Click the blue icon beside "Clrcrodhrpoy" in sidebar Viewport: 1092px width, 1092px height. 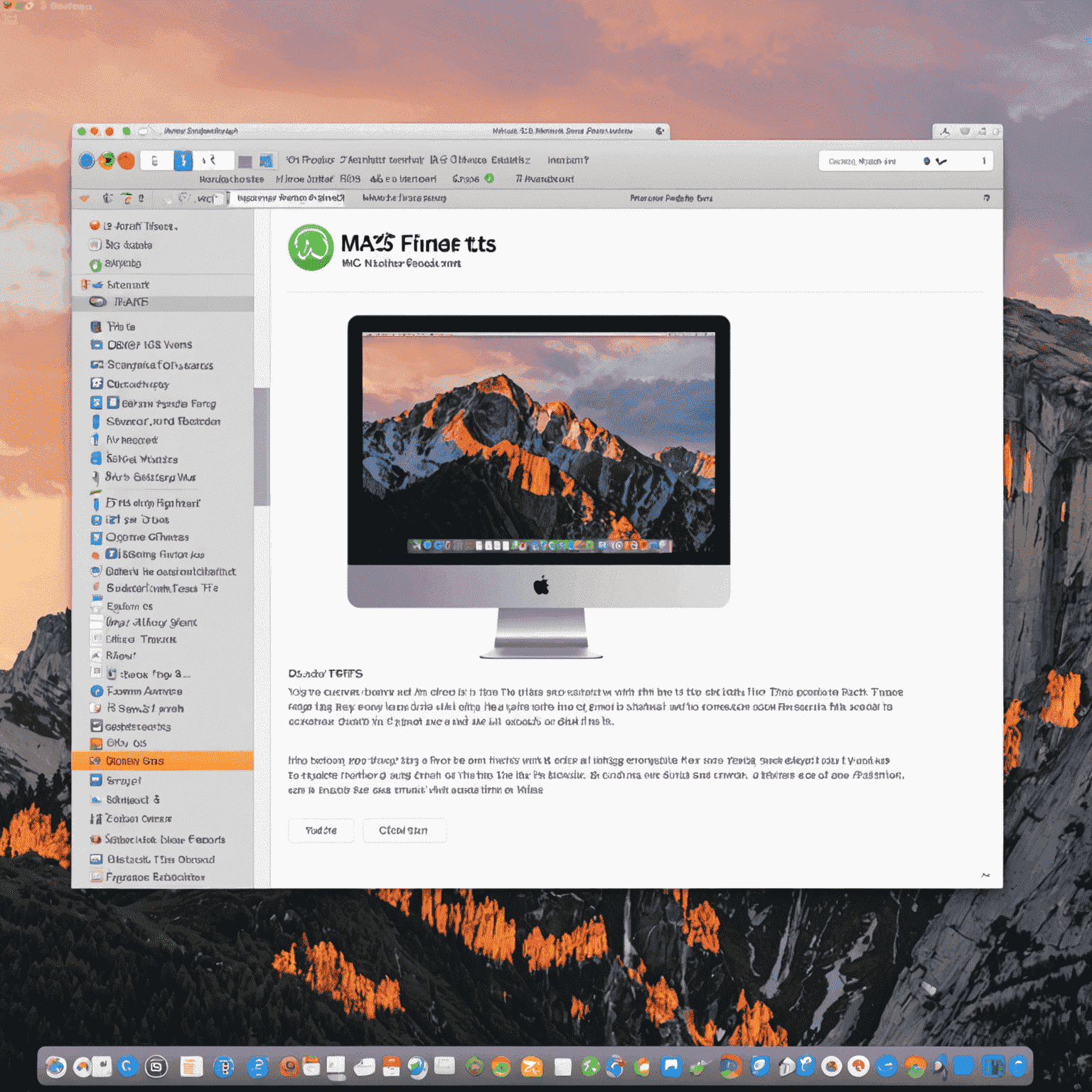97,383
